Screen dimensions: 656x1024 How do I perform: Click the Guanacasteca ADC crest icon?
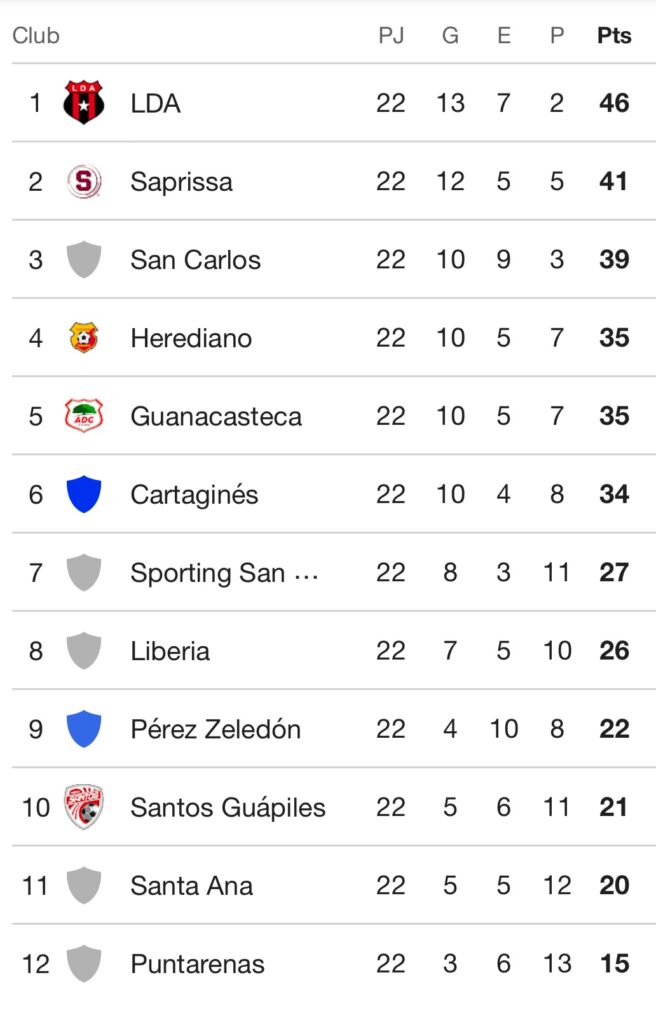point(83,416)
